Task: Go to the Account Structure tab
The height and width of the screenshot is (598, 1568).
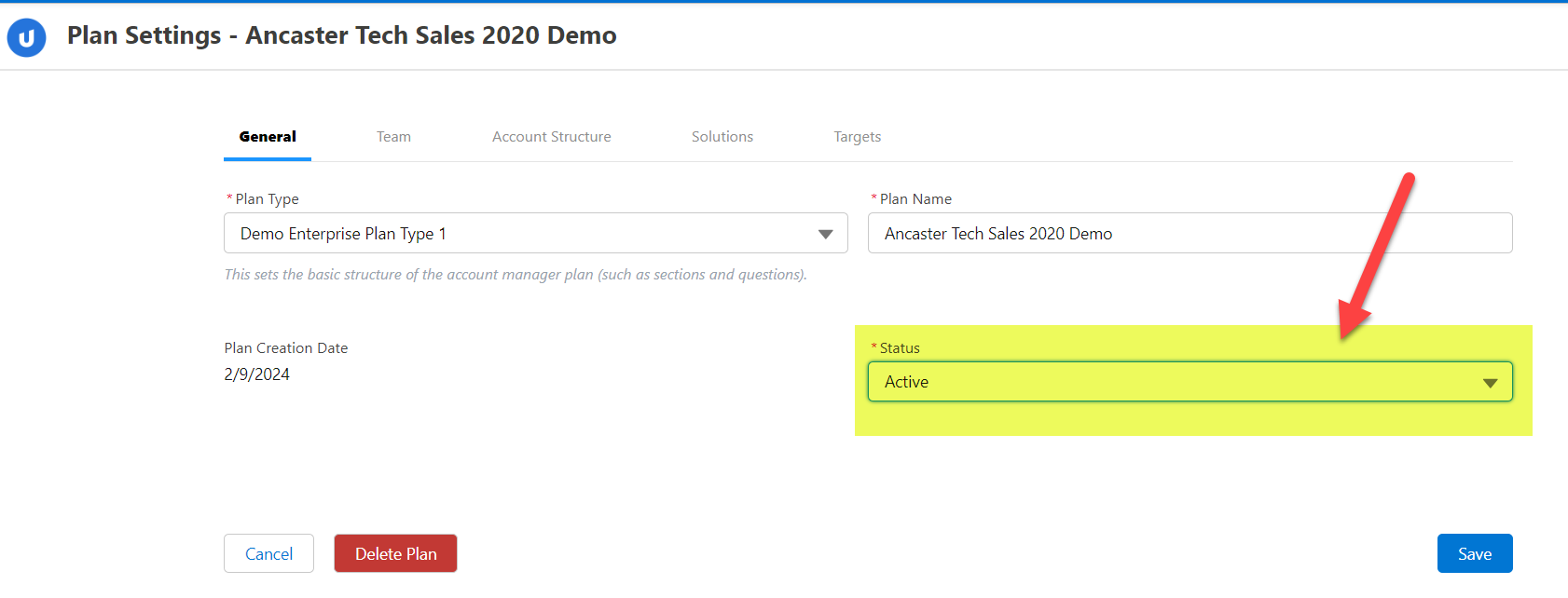Action: 551,137
